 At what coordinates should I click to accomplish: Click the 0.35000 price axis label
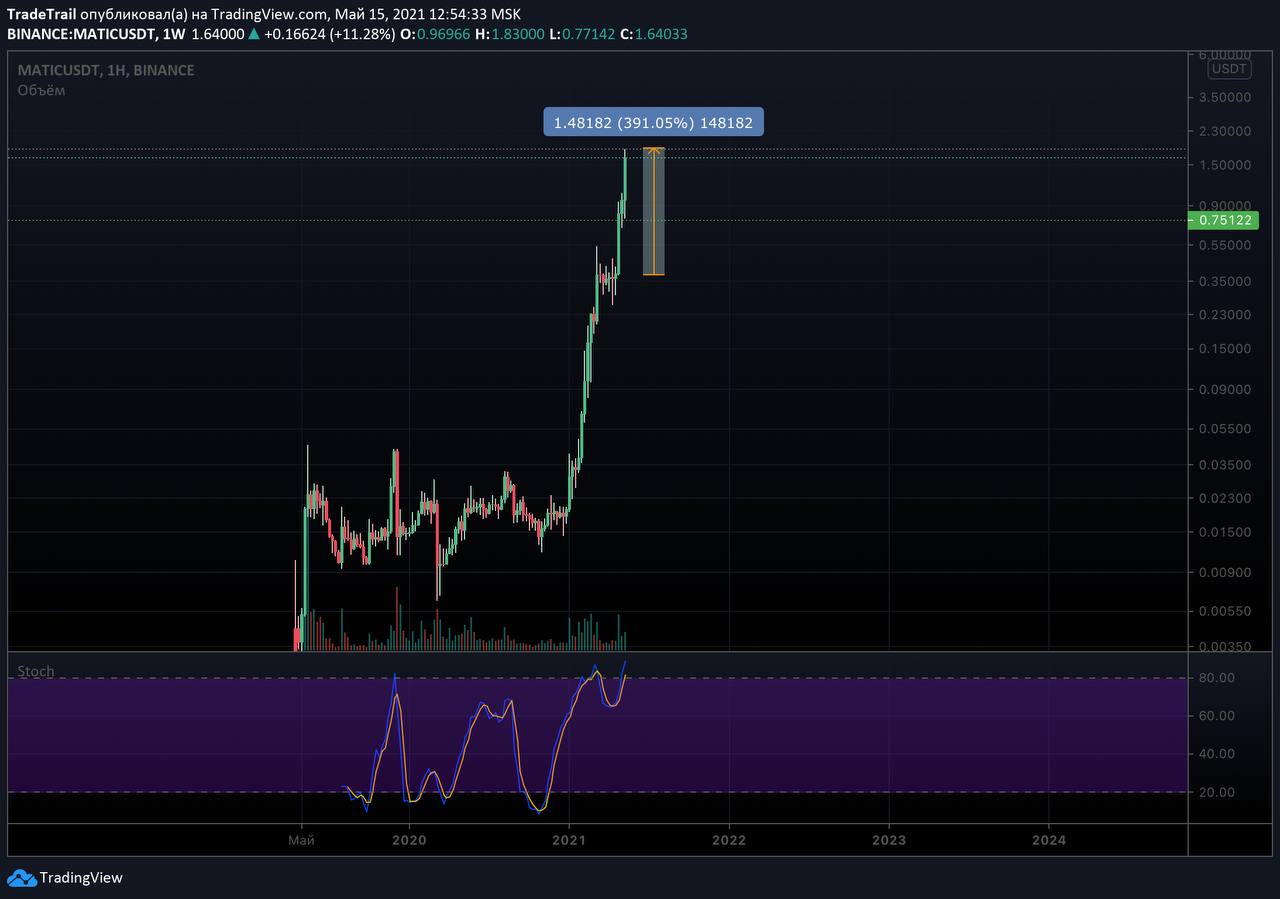tap(1224, 281)
